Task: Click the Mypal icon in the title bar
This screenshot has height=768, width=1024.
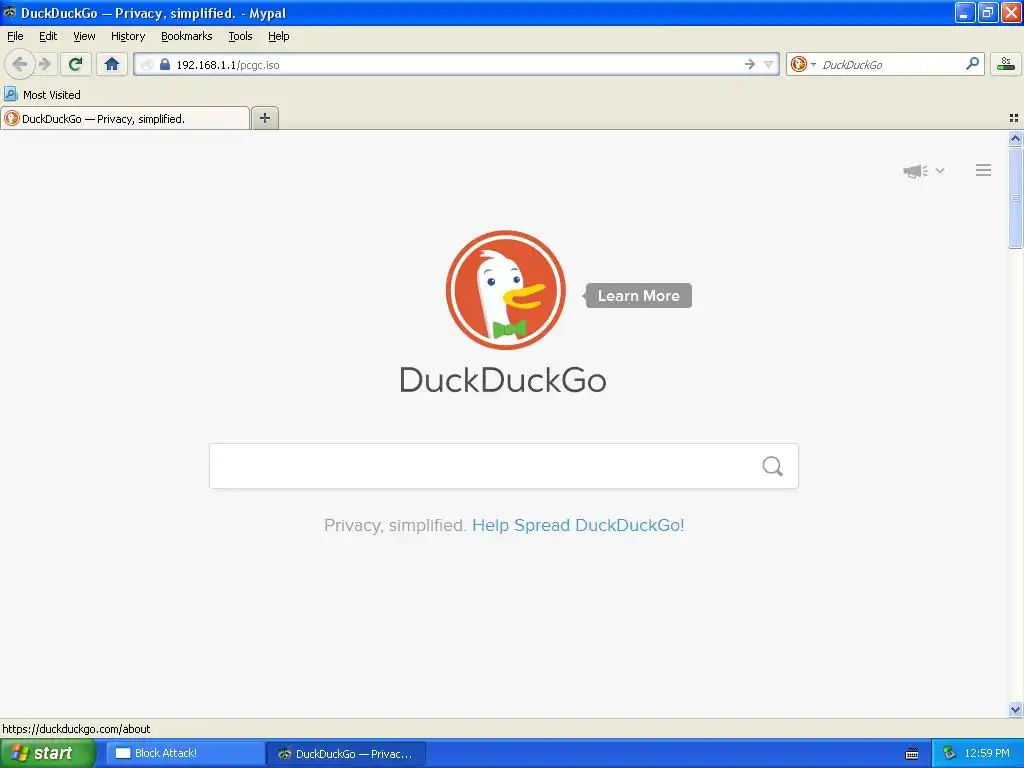Action: 10,12
